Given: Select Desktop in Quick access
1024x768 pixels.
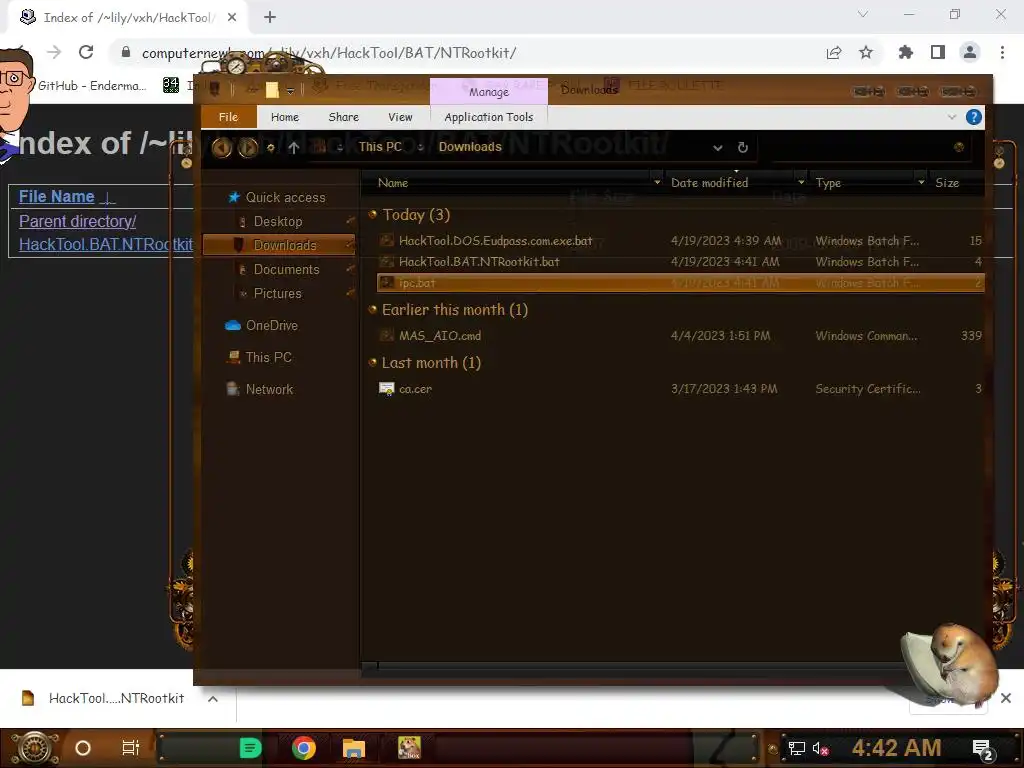Looking at the screenshot, I should [x=278, y=221].
